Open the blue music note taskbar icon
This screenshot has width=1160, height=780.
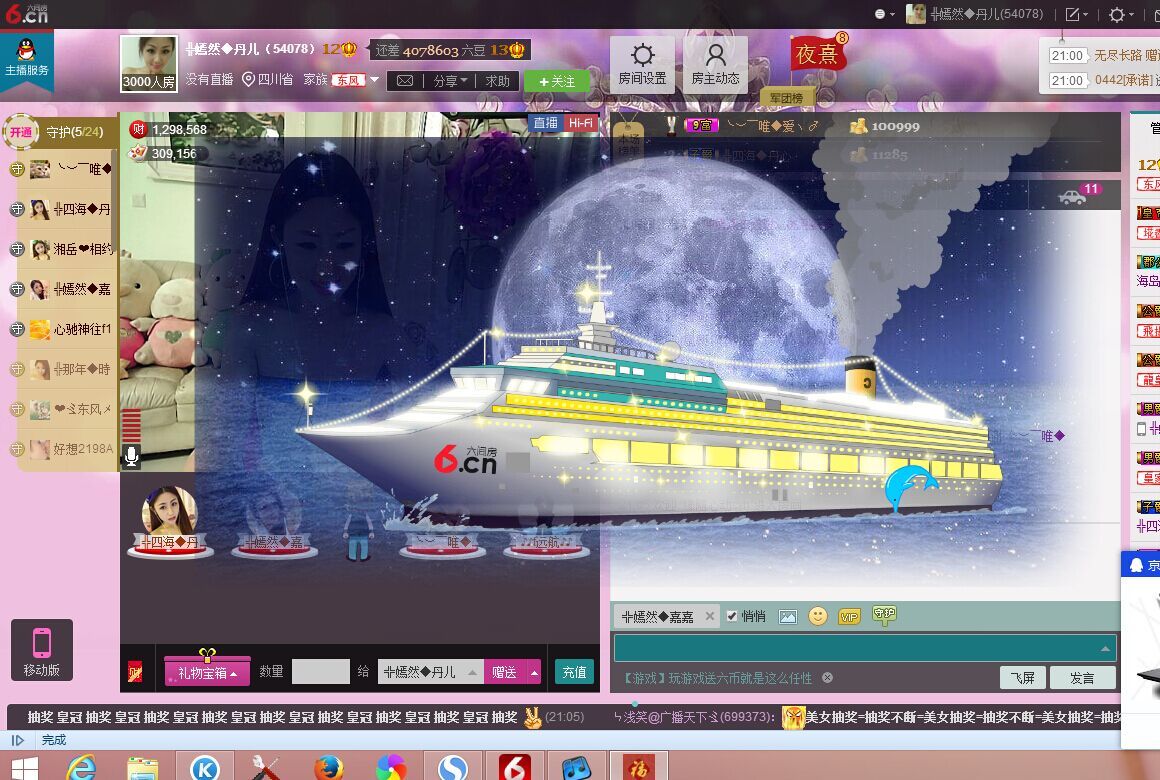pos(576,768)
